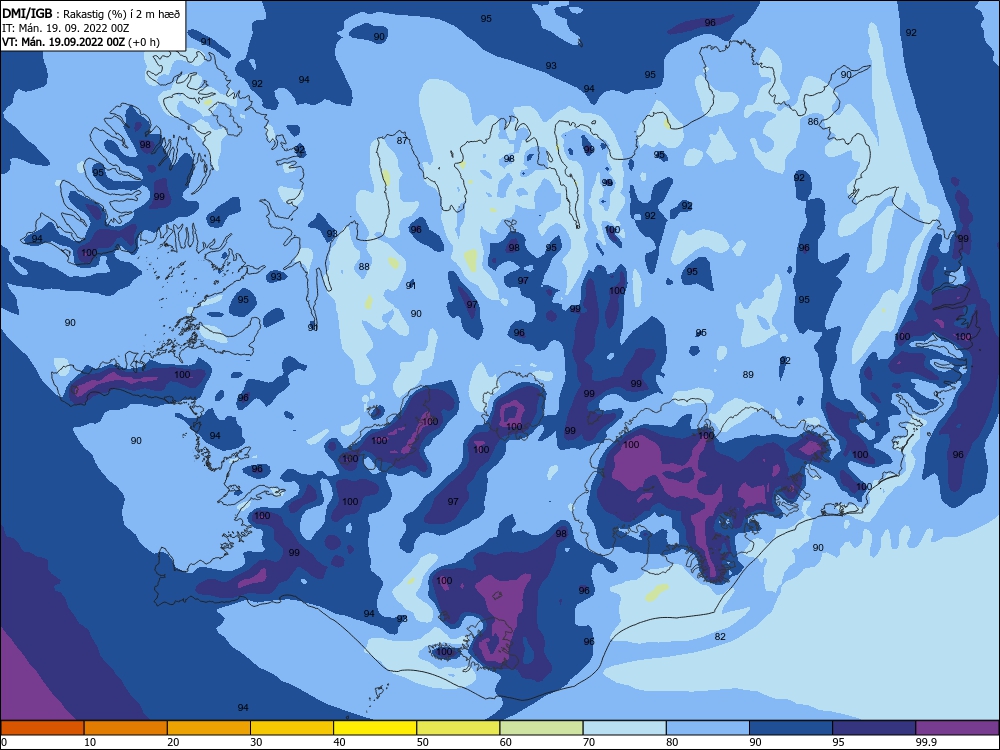The image size is (1000, 750).
Task: Select the bright yellow 40–50 legend swatch
Action: tap(375, 728)
